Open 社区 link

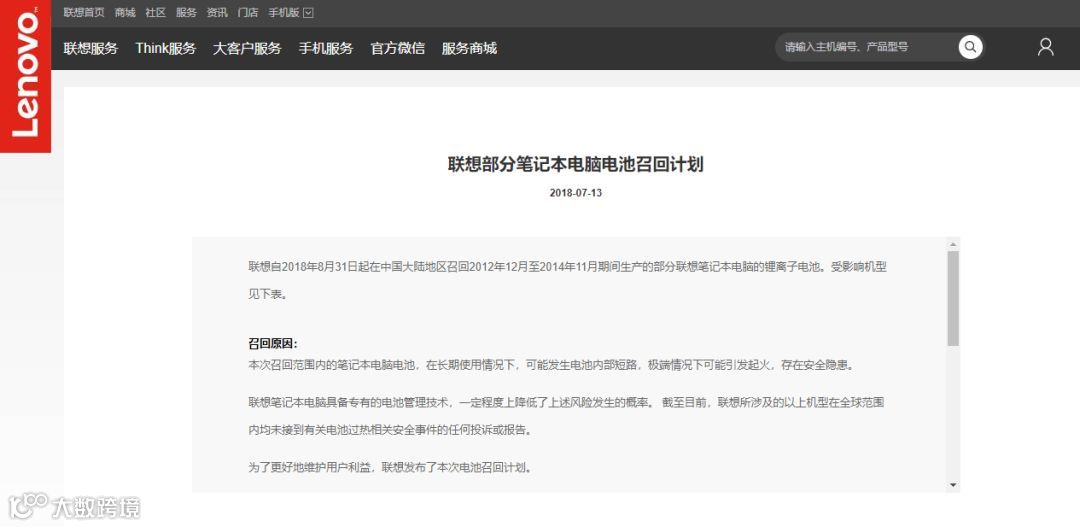pos(156,12)
